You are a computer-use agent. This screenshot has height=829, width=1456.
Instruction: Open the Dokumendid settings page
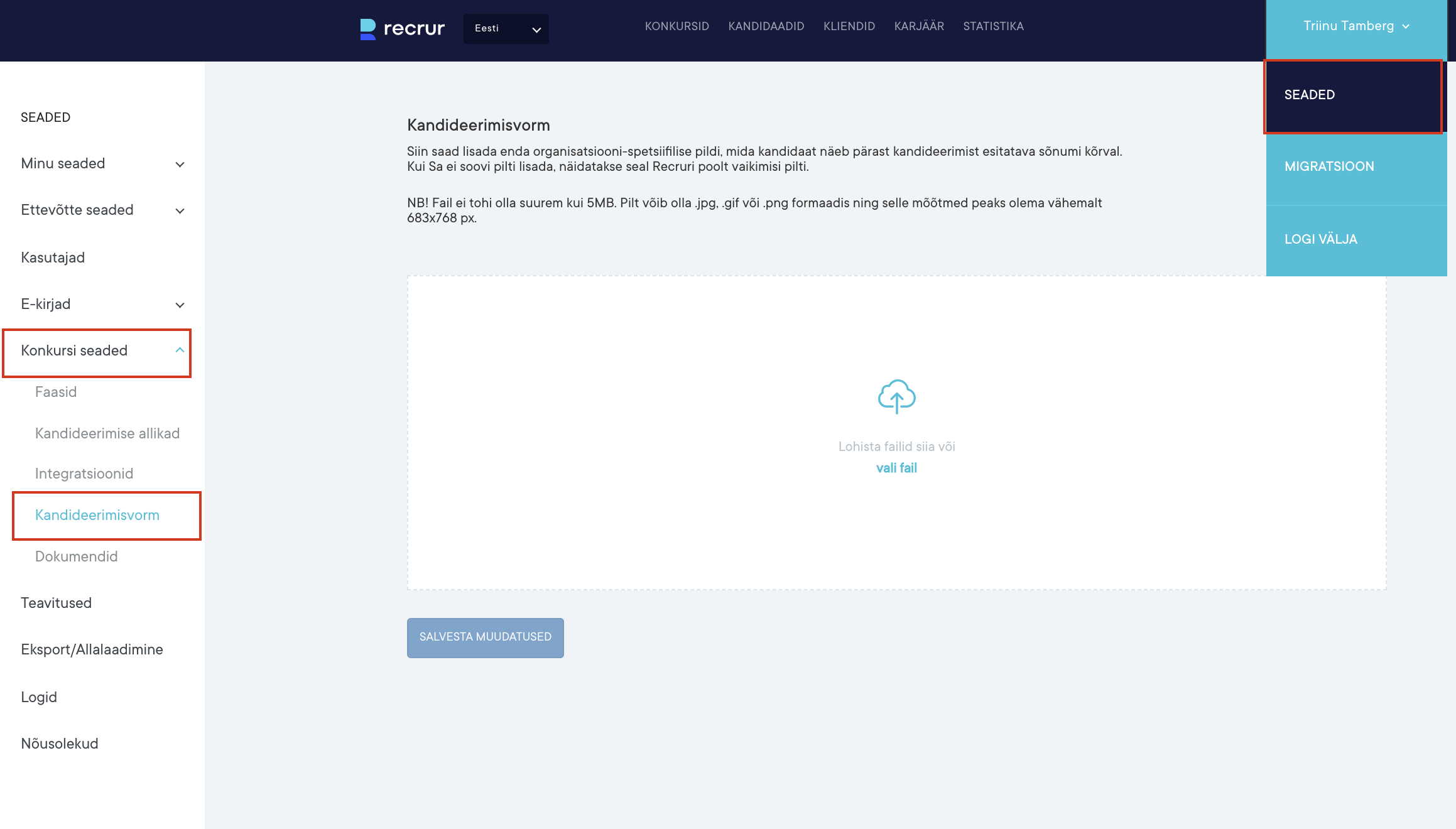pos(77,556)
